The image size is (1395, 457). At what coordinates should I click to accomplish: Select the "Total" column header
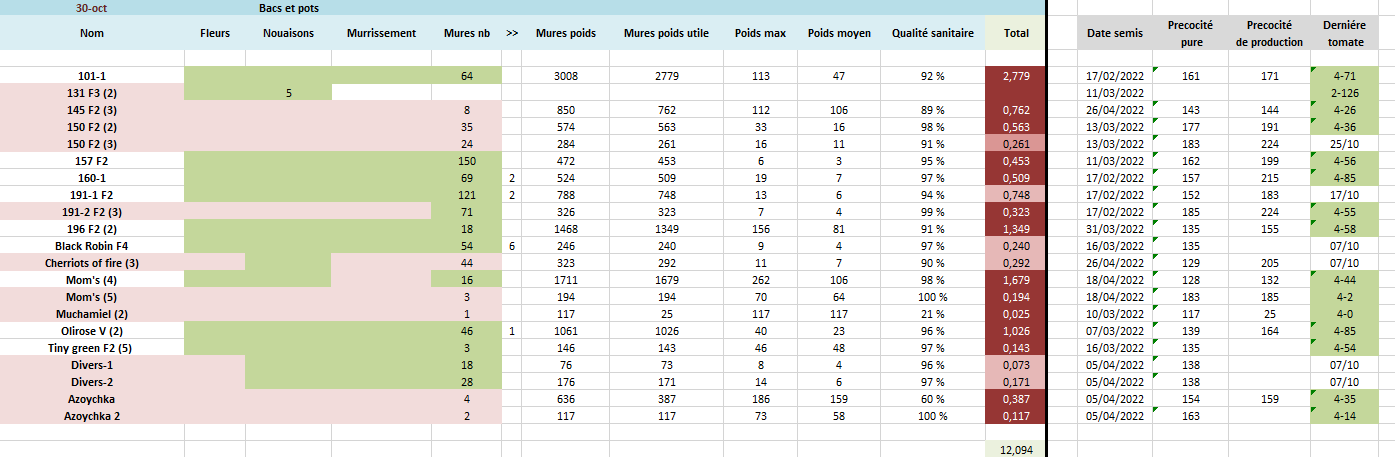(x=1016, y=33)
